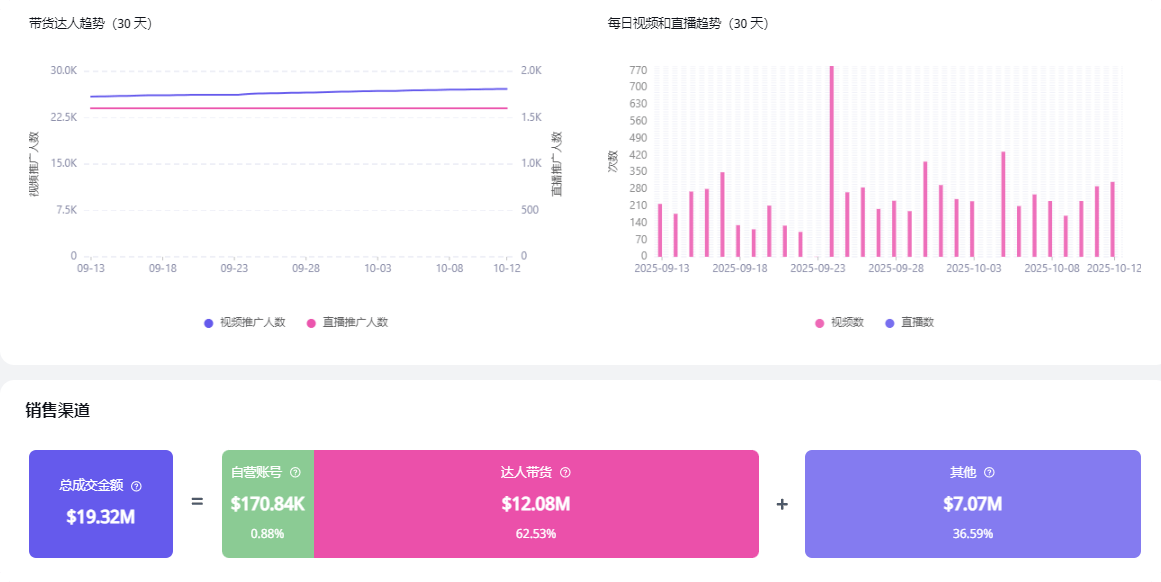The image size is (1161, 582).
Task: Open the $7.07M 其他 channel value
Action: (x=972, y=504)
